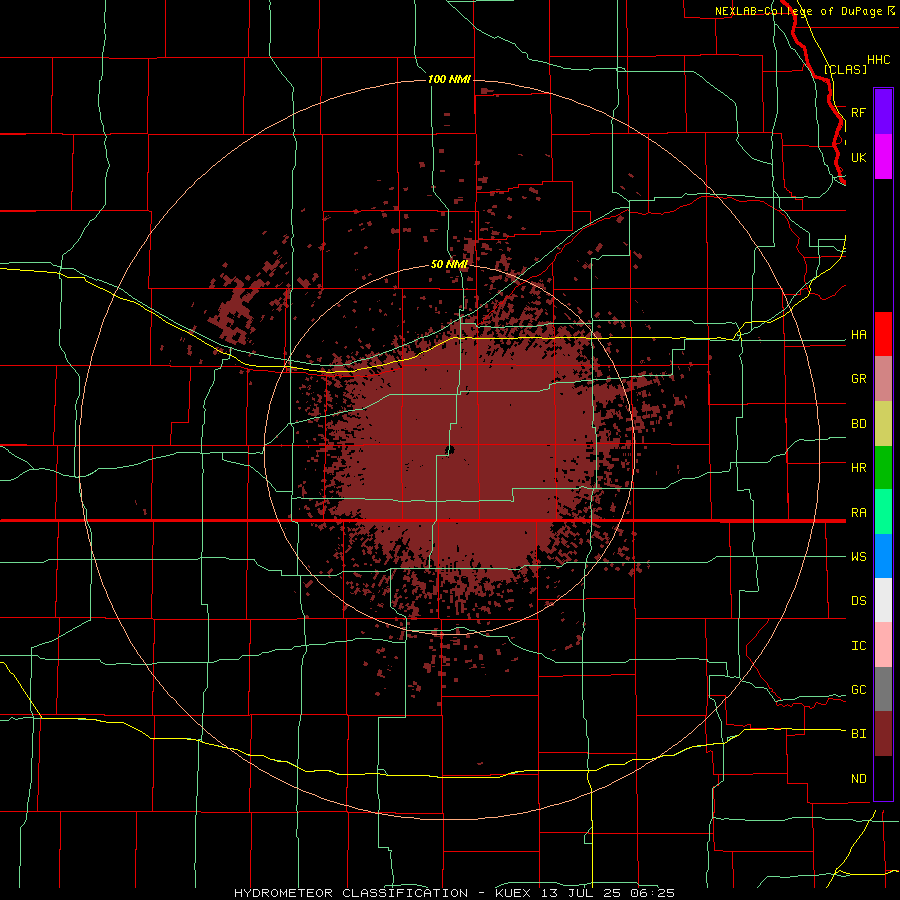The height and width of the screenshot is (900, 900).
Task: Click the dark red BI swatch
Action: 883,734
